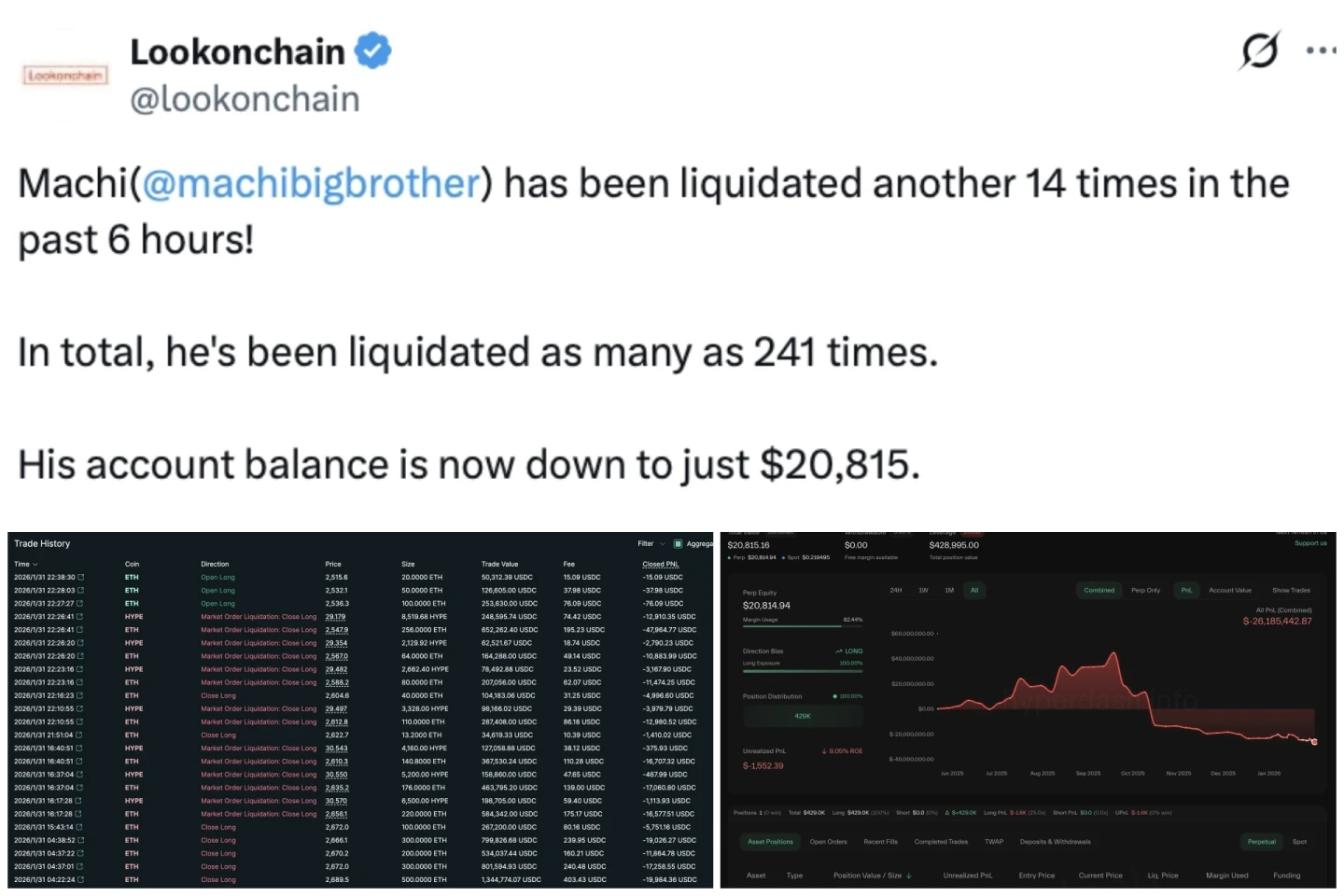Image resolution: width=1344 pixels, height=896 pixels.
Task: Click the 429K position distribution block
Action: coord(803,717)
